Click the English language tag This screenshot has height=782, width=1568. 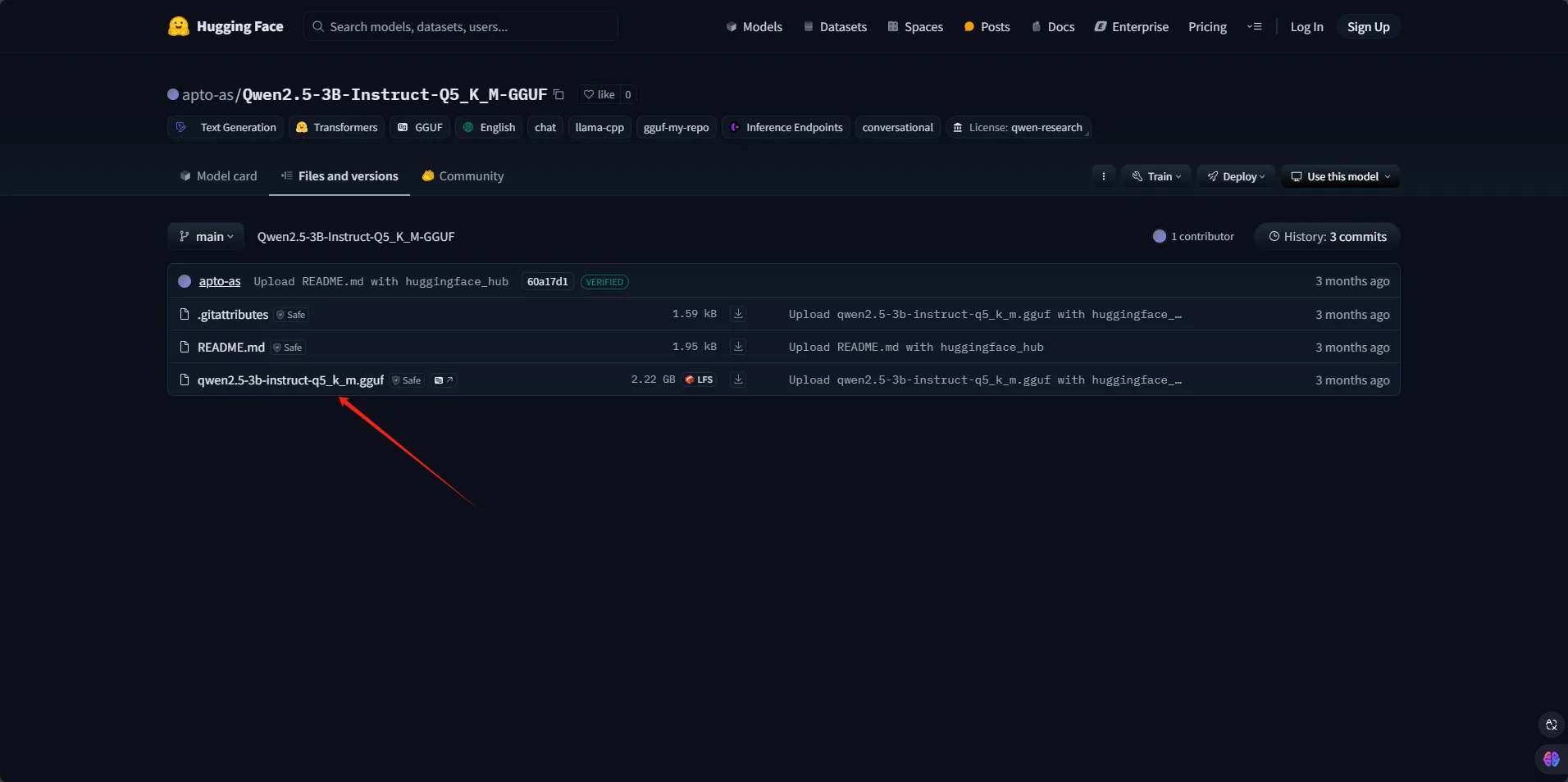tap(489, 127)
